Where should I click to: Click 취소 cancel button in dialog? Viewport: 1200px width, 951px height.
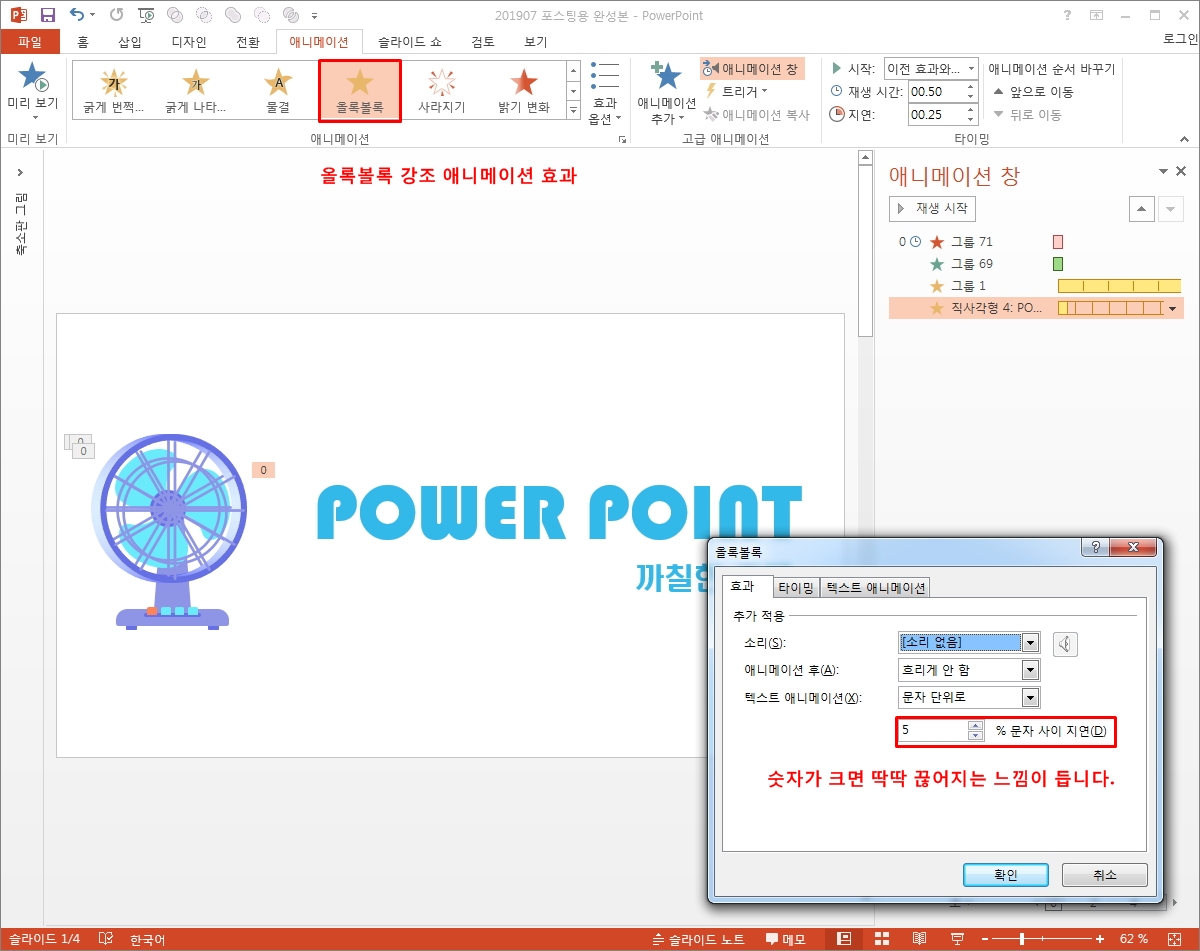[1104, 874]
